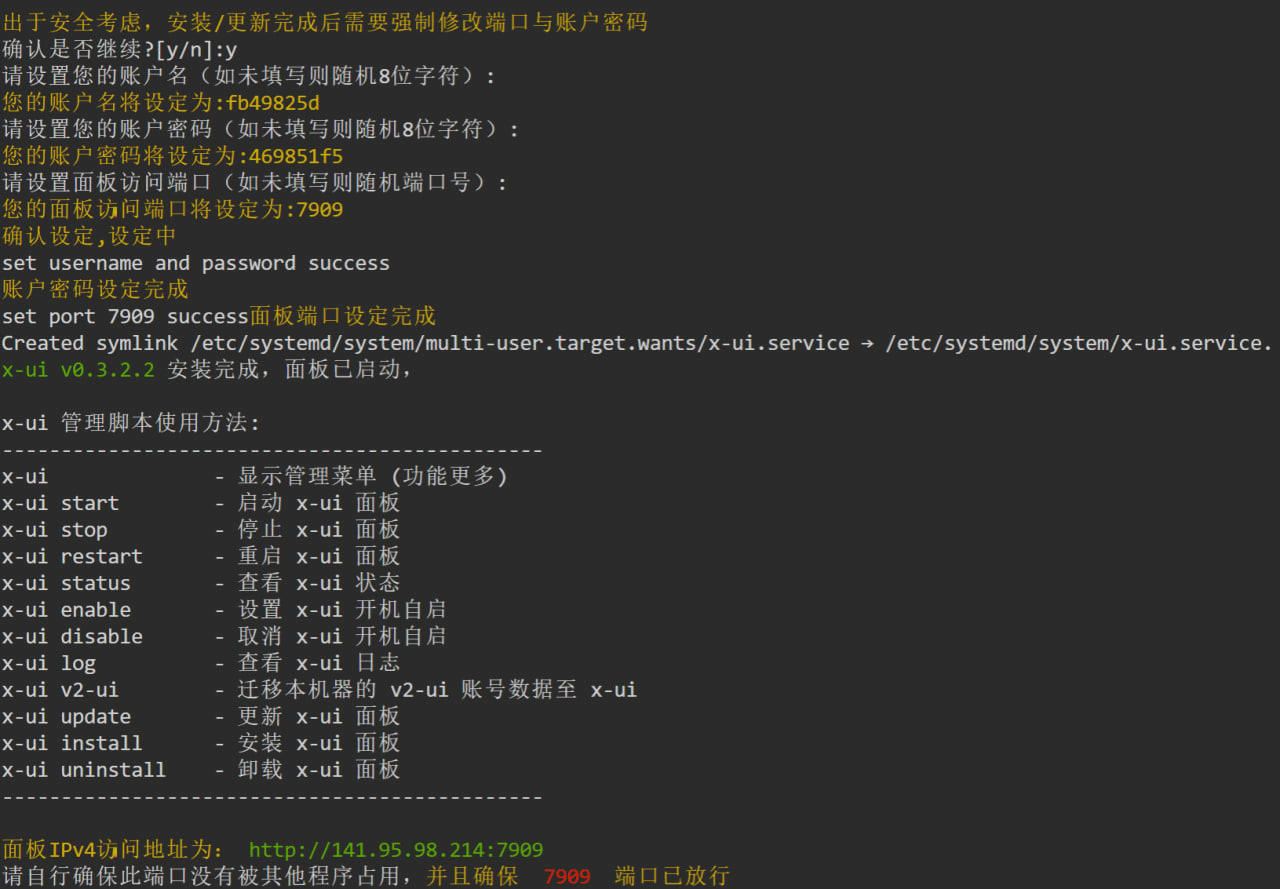
Task: Click the red 7909 port number
Action: [x=567, y=877]
